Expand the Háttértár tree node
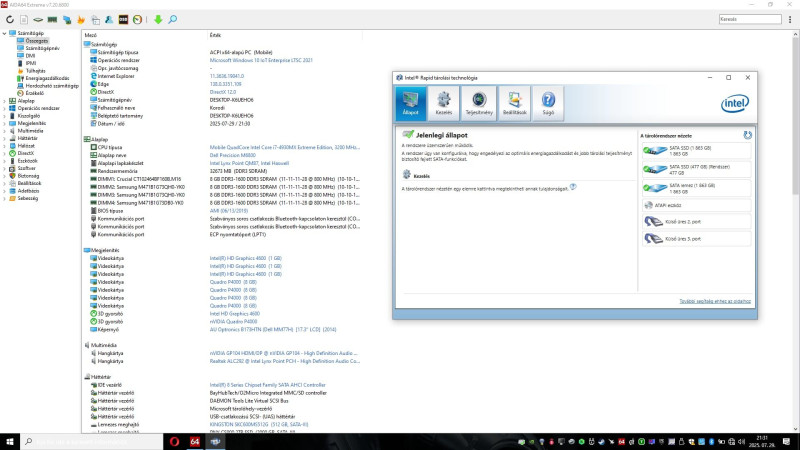 click(x=5, y=138)
